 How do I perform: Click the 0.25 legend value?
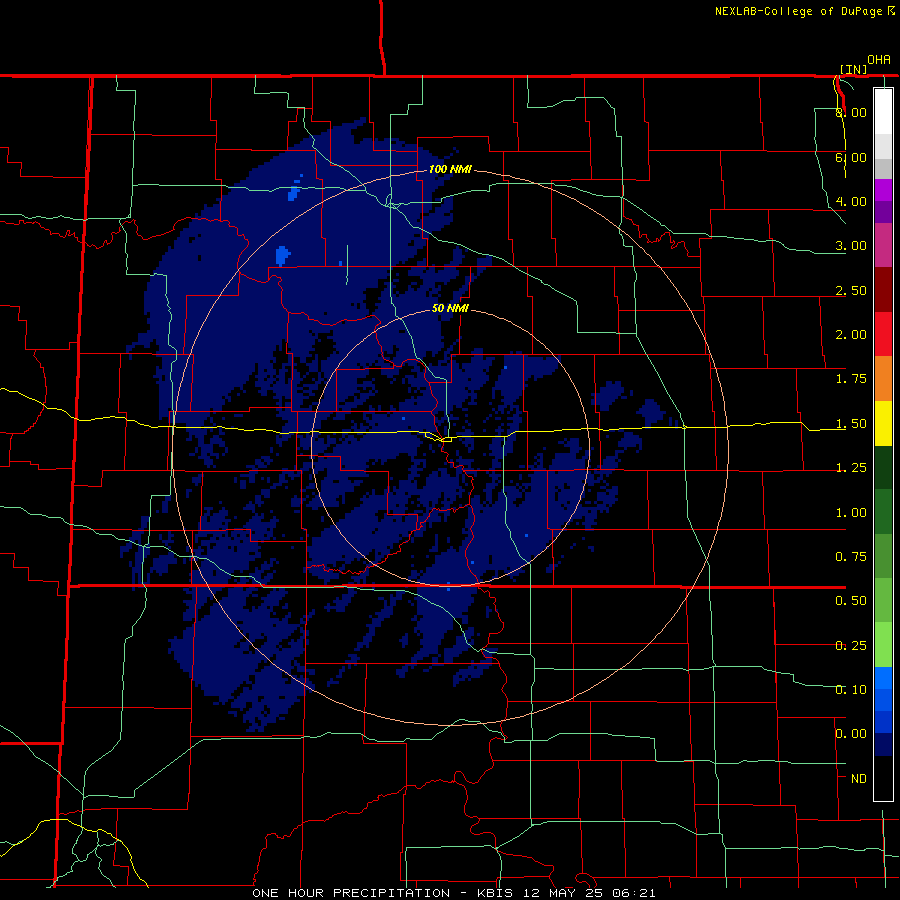(x=851, y=646)
